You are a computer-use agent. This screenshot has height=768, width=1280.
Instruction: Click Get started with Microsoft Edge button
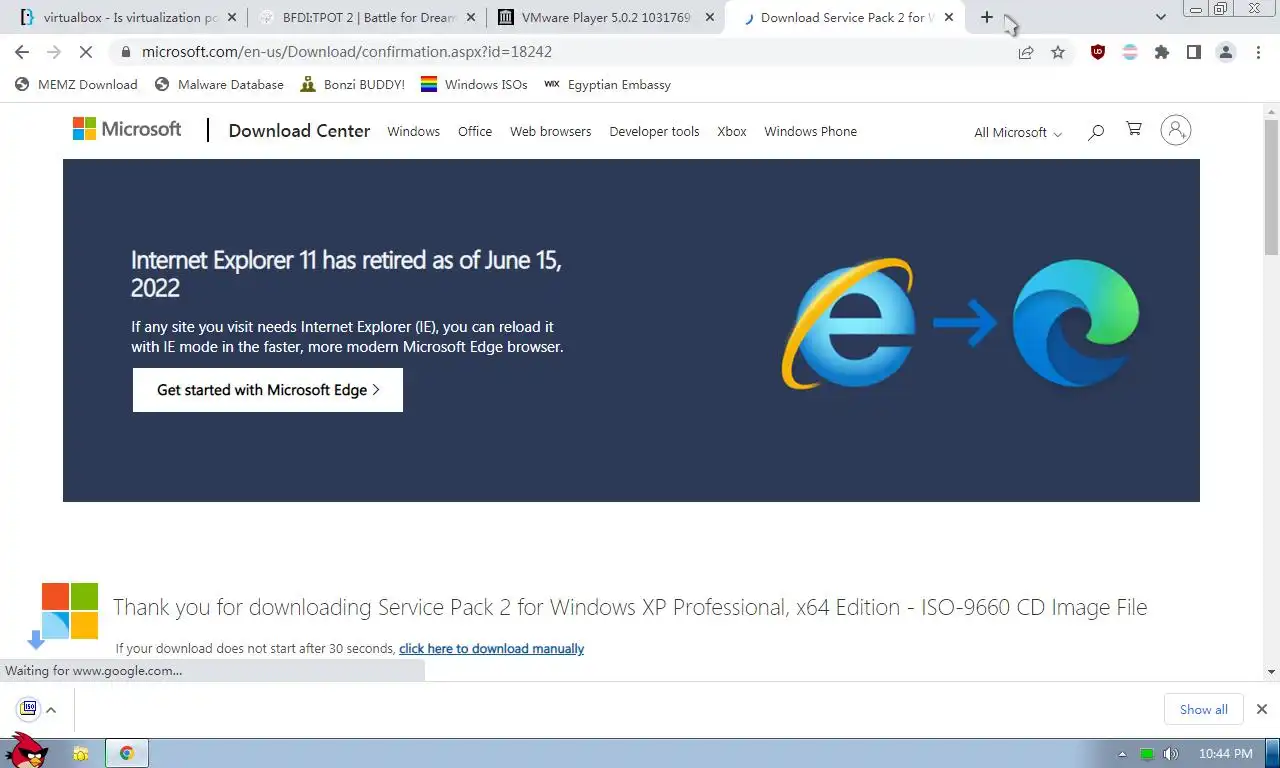click(x=268, y=390)
